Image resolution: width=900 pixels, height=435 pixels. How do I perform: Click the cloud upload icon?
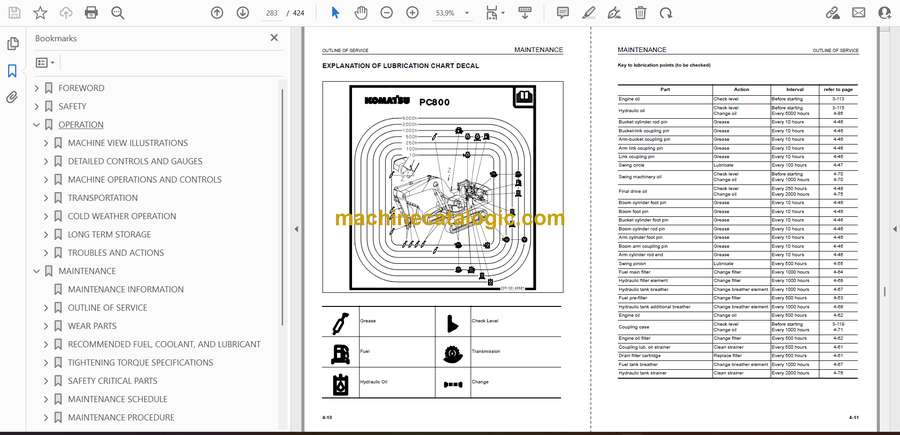click(x=66, y=13)
